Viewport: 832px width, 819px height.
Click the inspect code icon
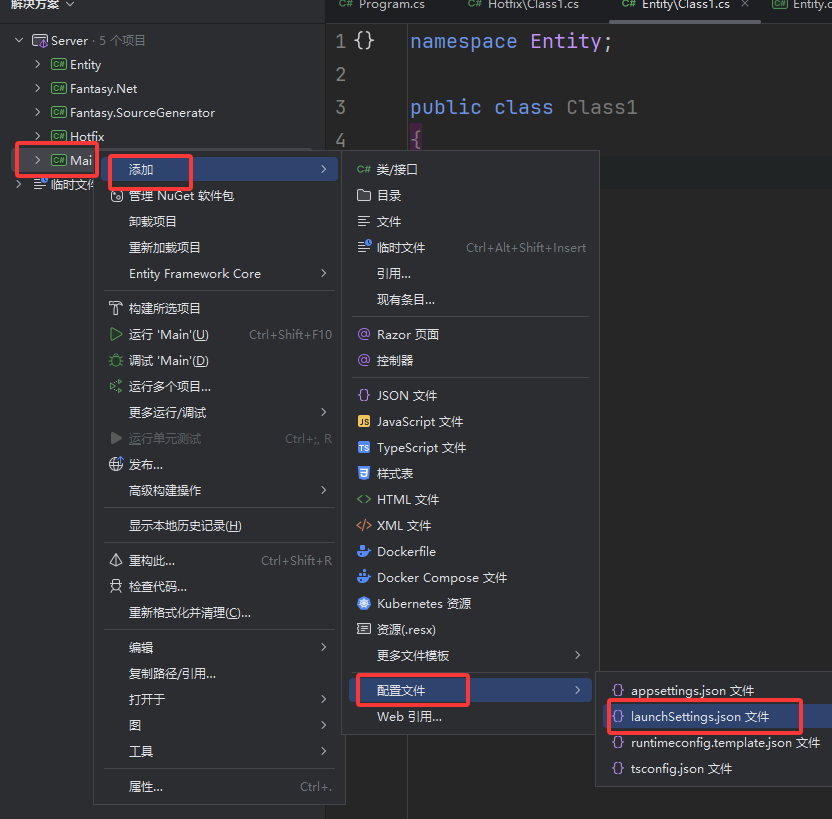click(115, 586)
